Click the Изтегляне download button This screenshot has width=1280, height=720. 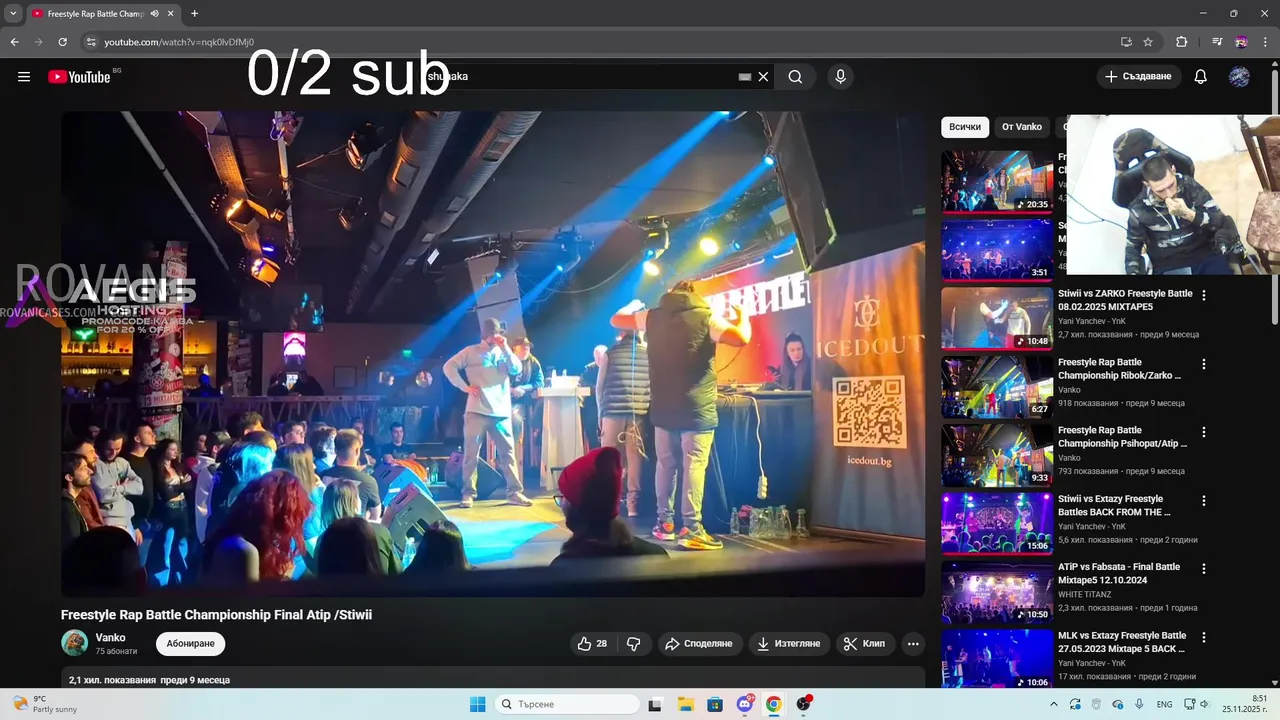tap(789, 644)
